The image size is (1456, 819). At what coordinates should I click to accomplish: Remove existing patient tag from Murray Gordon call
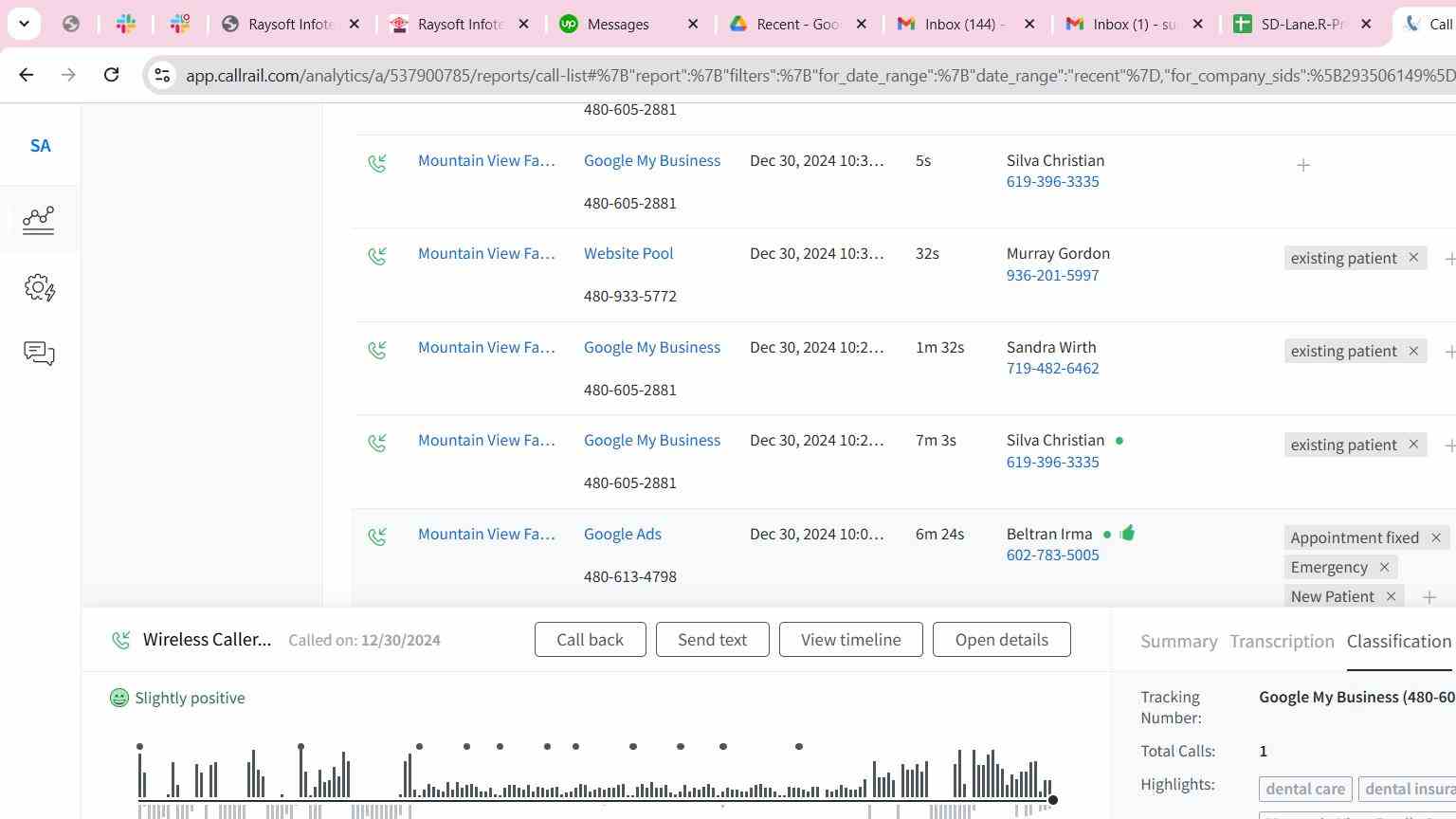point(1413,258)
